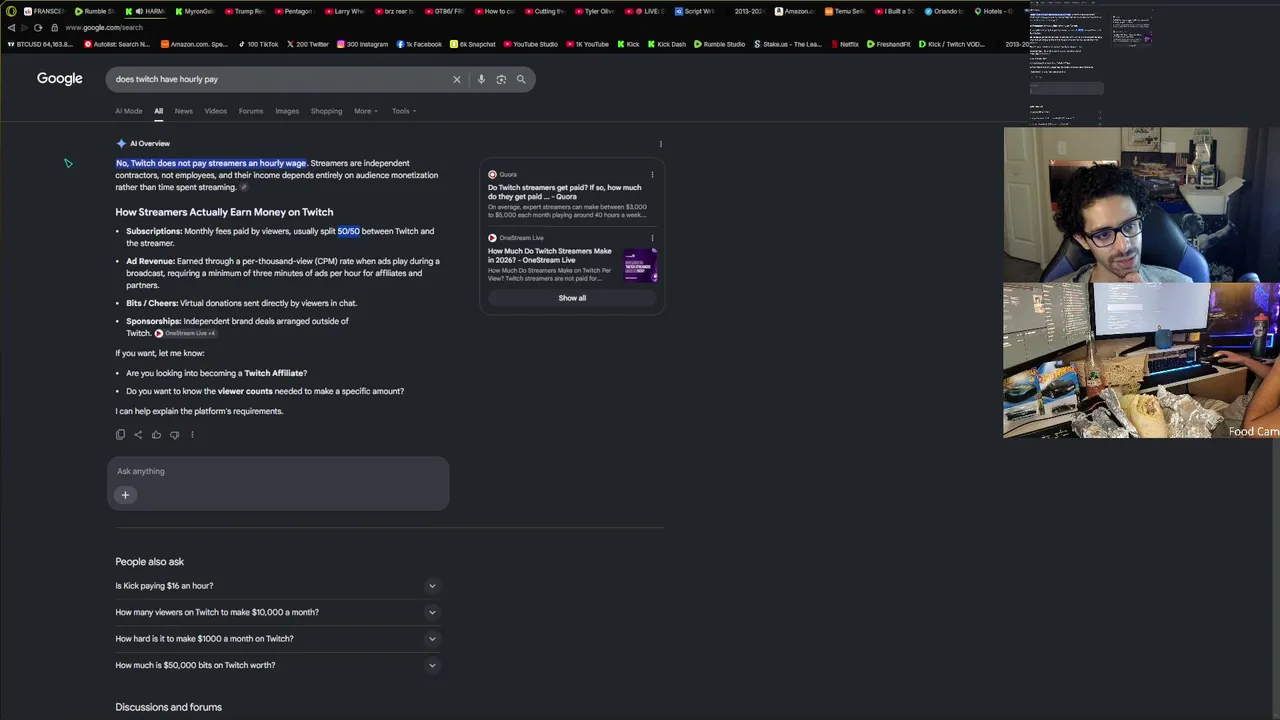
Task: Select the Images search tab
Action: click(x=287, y=111)
